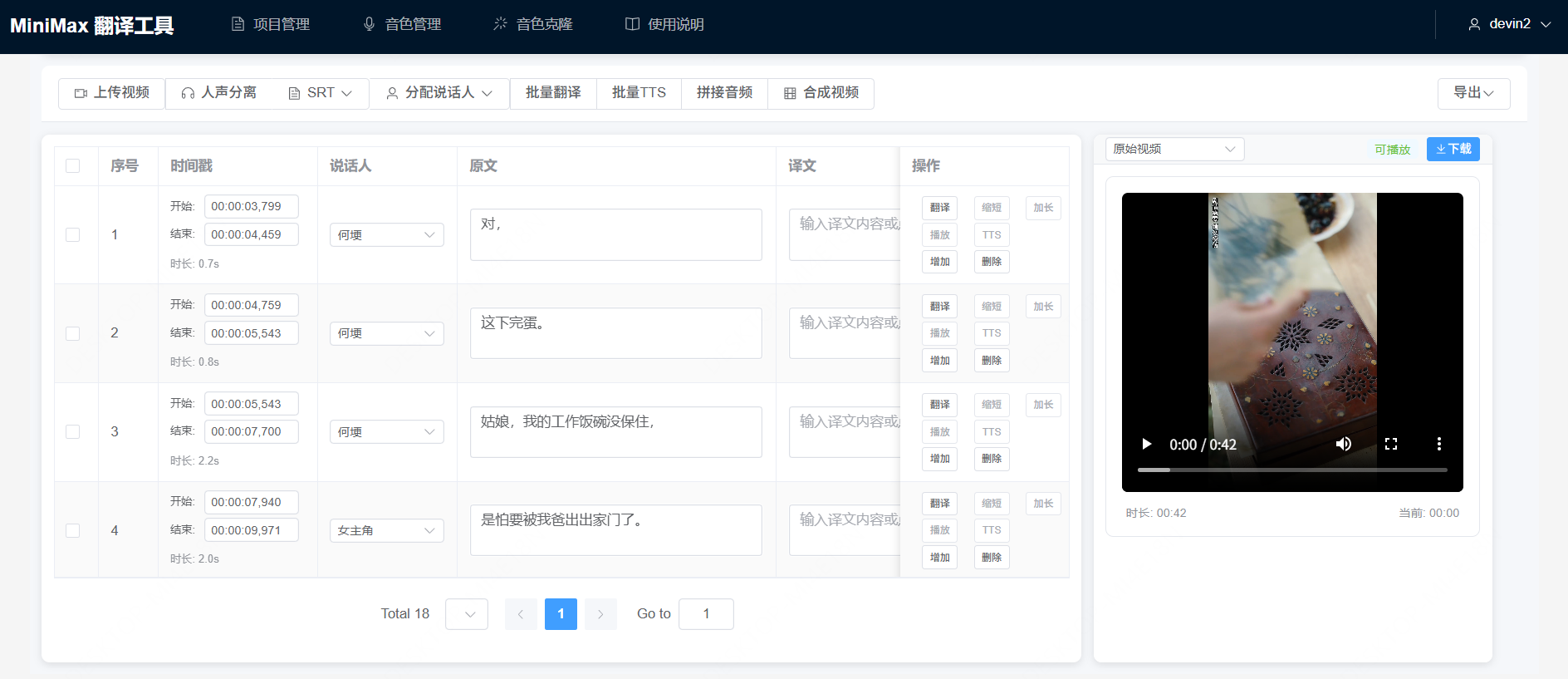The height and width of the screenshot is (679, 1568).
Task: Click 增加 button in row 3
Action: pos(939,459)
